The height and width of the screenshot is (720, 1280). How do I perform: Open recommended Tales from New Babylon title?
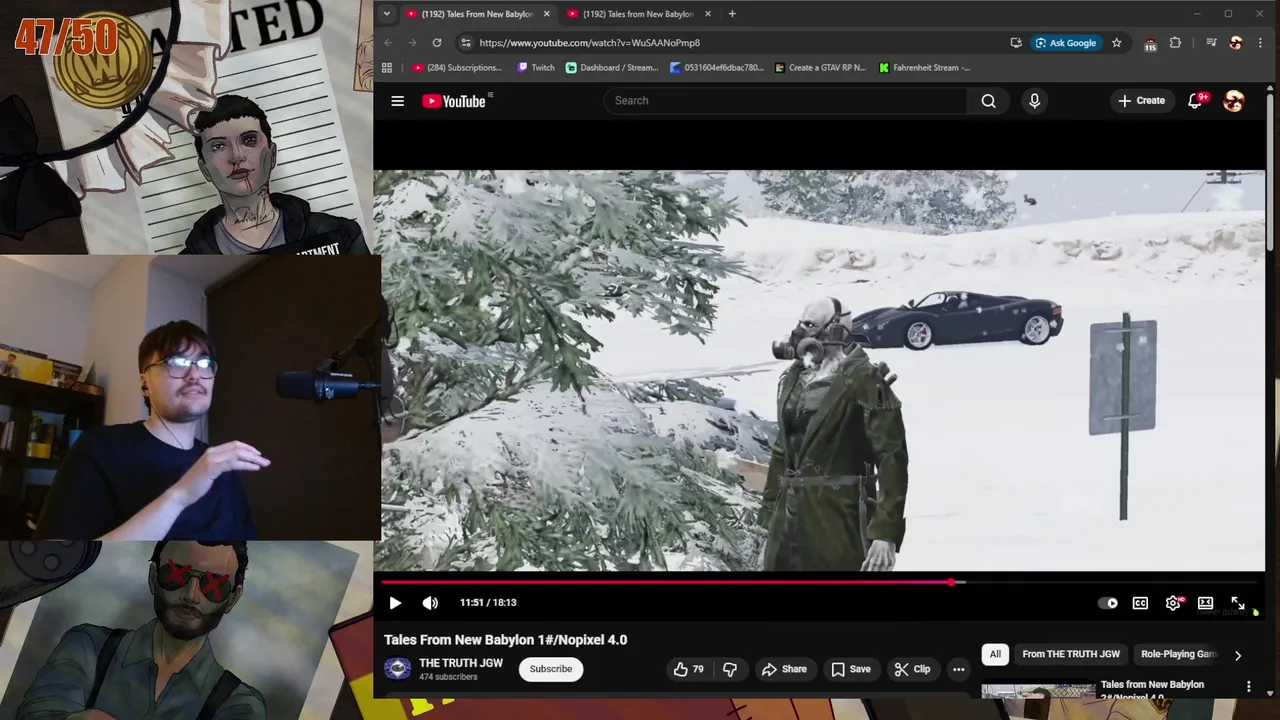point(1152,690)
